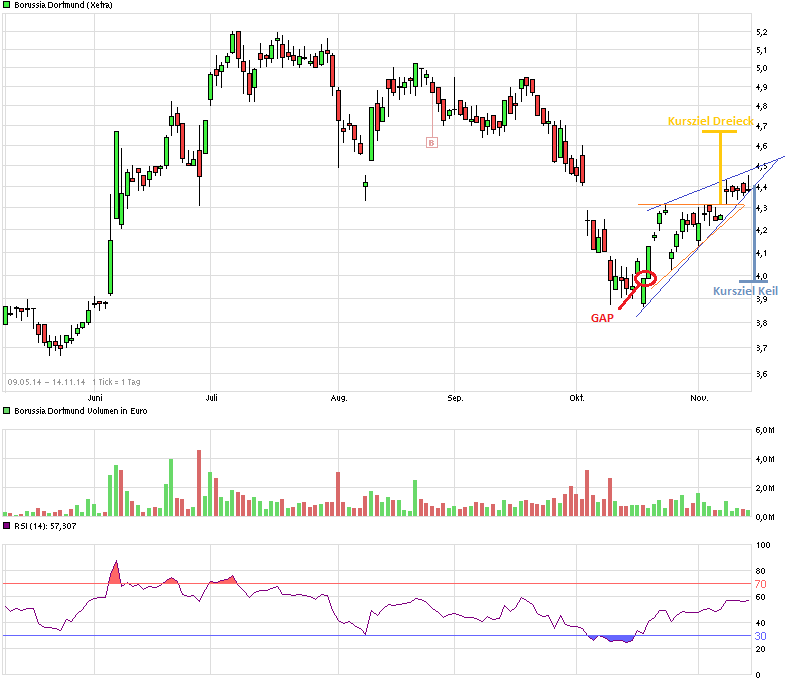
Task: Click the date range text 09.05.14 – 14.11.14
Action: pos(46,382)
